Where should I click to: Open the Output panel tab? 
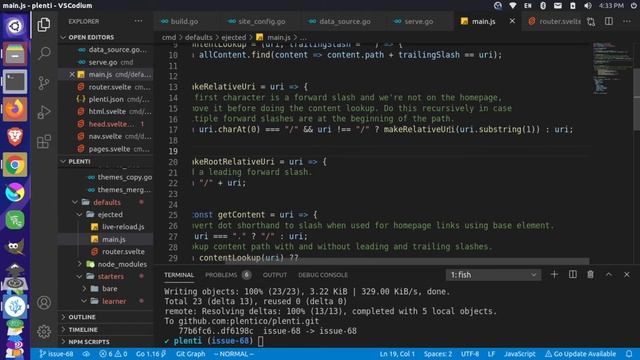coord(275,275)
